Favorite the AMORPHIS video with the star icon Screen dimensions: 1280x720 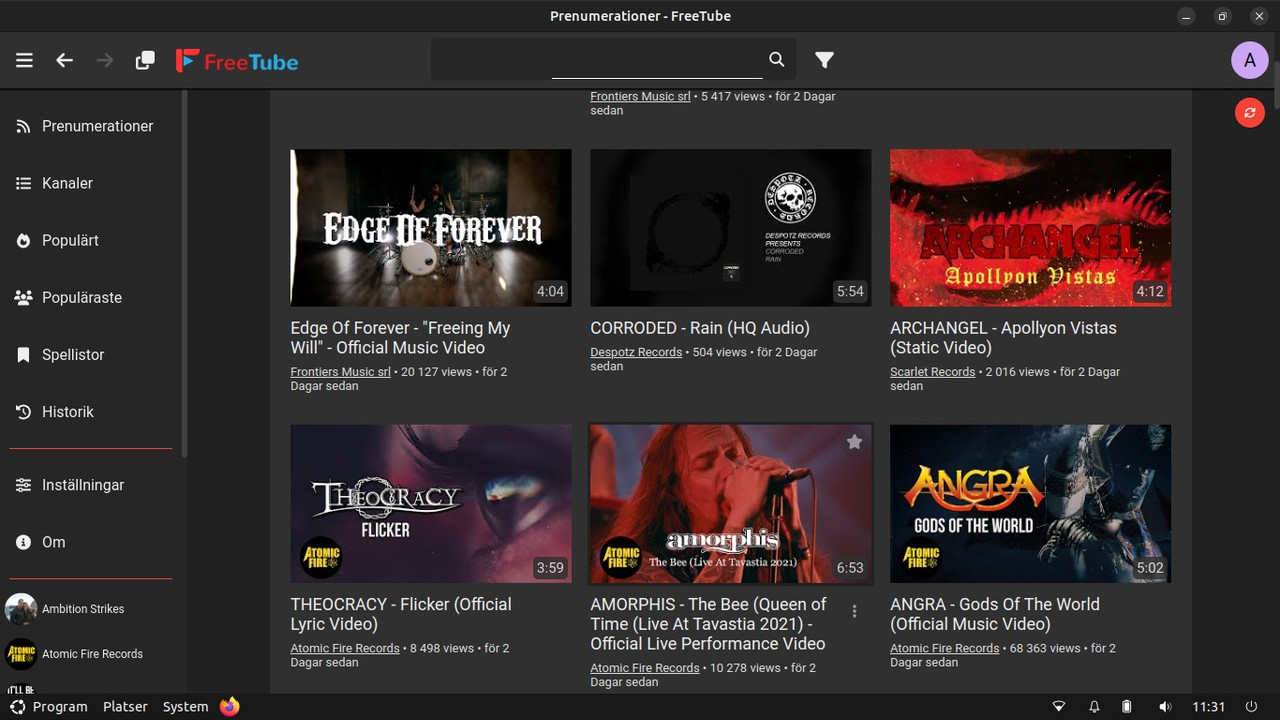(x=854, y=442)
